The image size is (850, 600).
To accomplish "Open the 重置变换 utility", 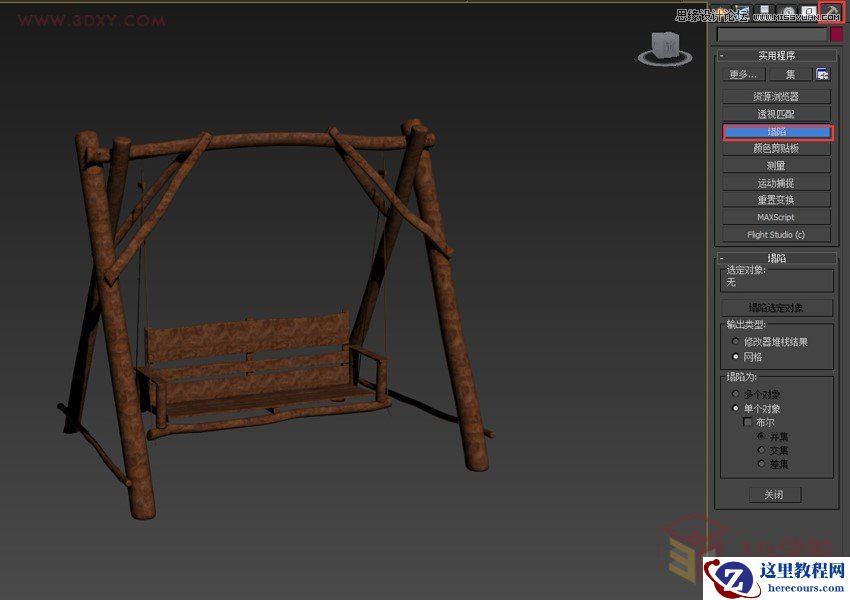I will [776, 200].
